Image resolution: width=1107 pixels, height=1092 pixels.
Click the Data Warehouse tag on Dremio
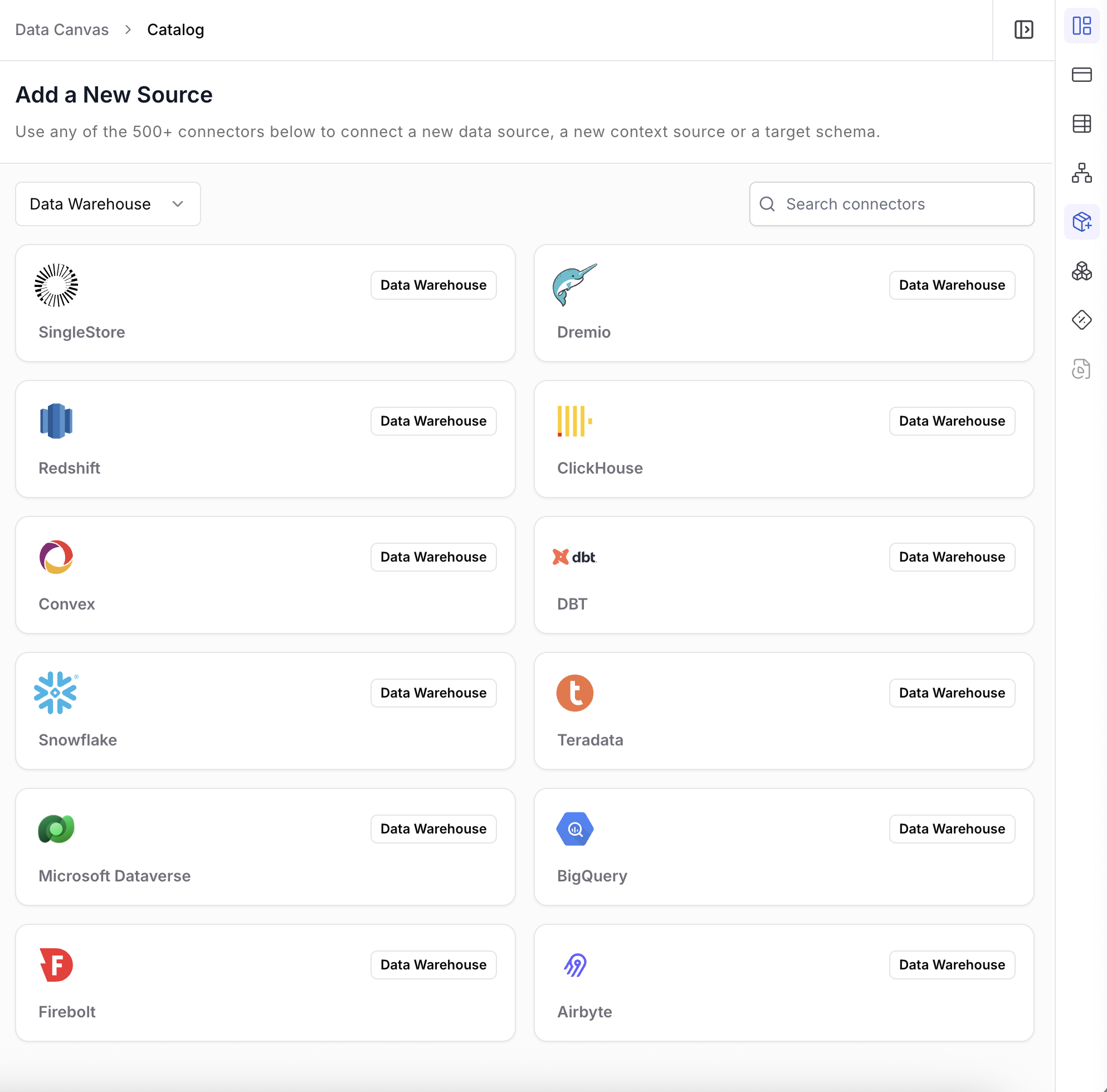click(x=951, y=285)
